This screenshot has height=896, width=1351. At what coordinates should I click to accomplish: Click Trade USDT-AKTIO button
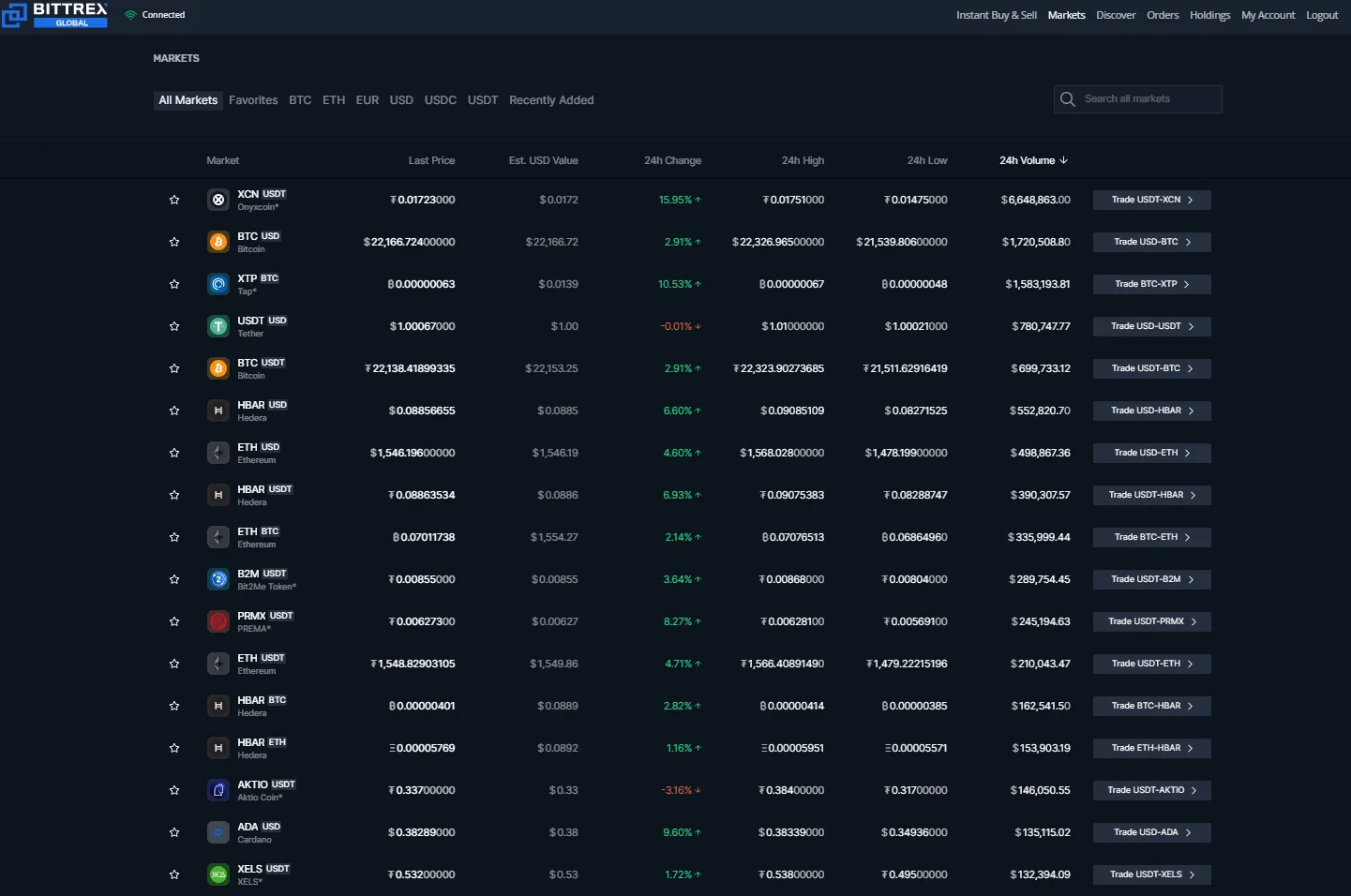pyautogui.click(x=1152, y=790)
